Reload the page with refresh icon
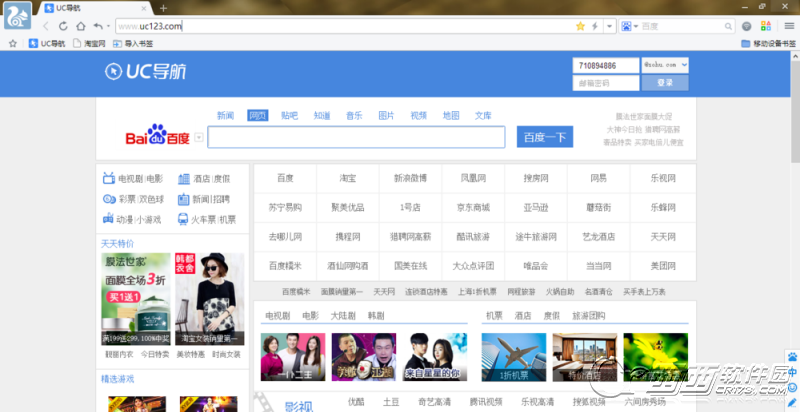800x412 pixels. [x=63, y=26]
